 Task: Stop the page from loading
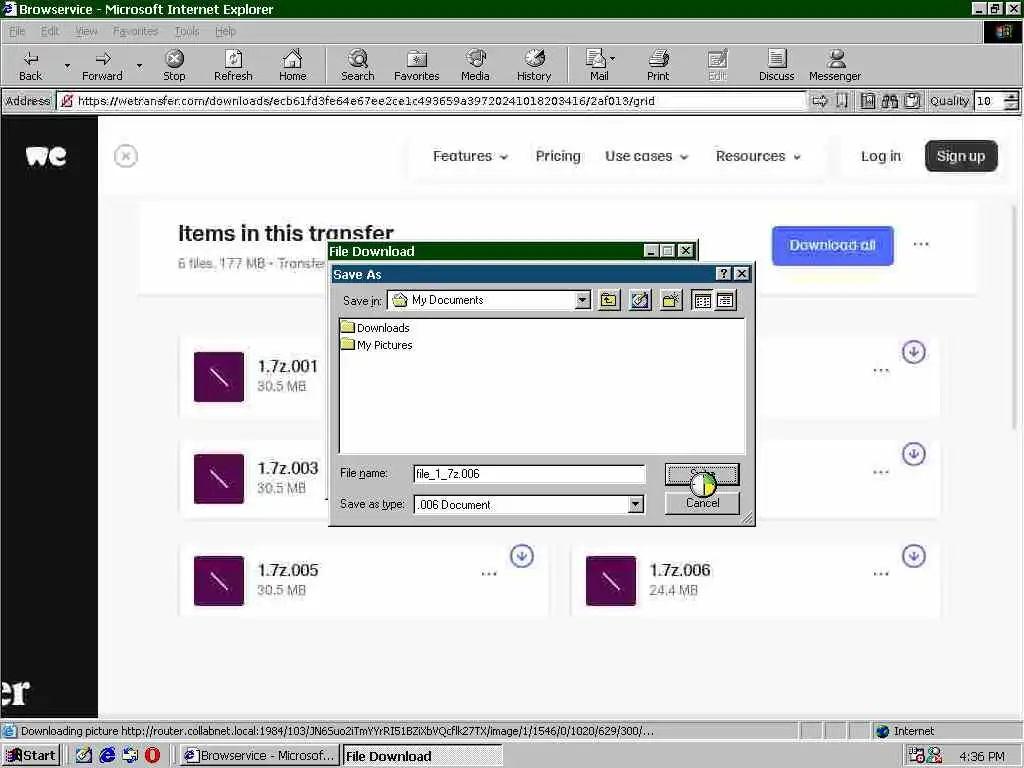[x=174, y=66]
